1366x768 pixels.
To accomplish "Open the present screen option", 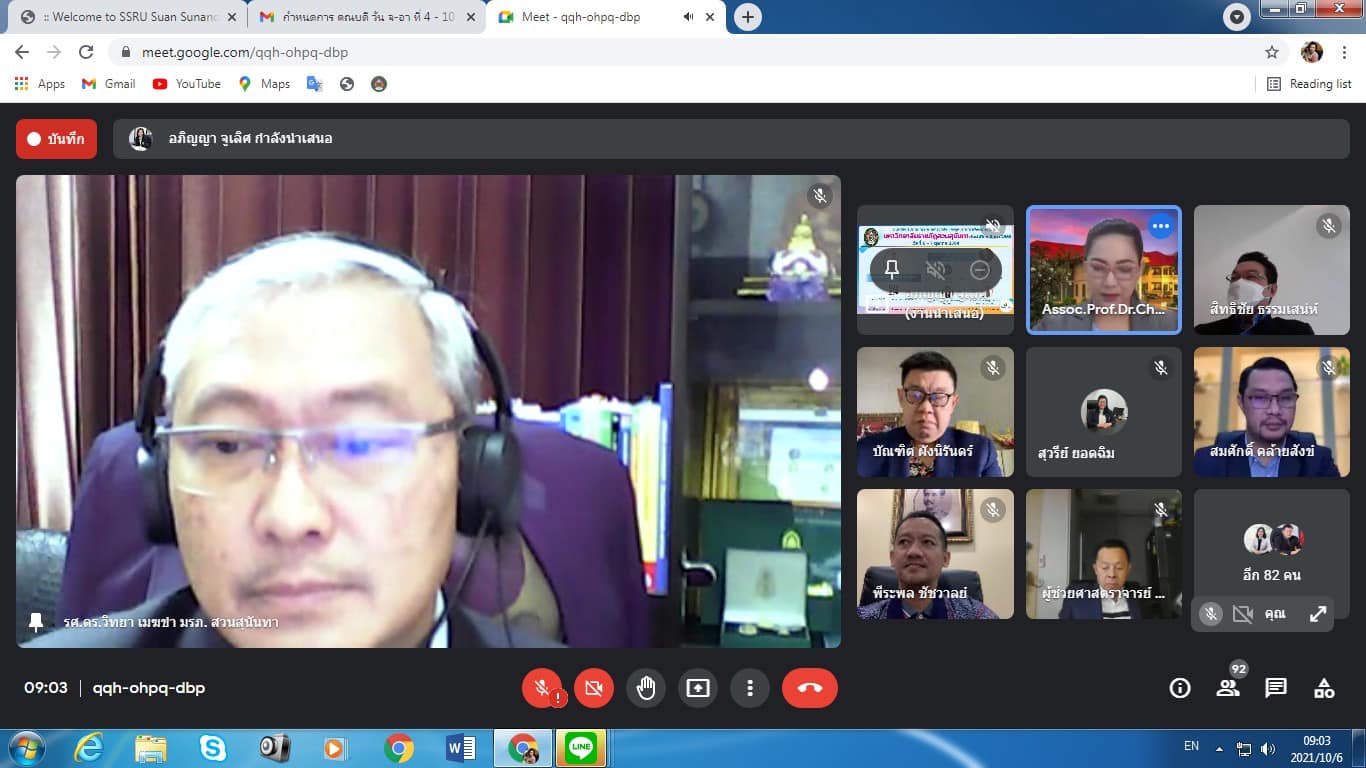I will tap(698, 688).
